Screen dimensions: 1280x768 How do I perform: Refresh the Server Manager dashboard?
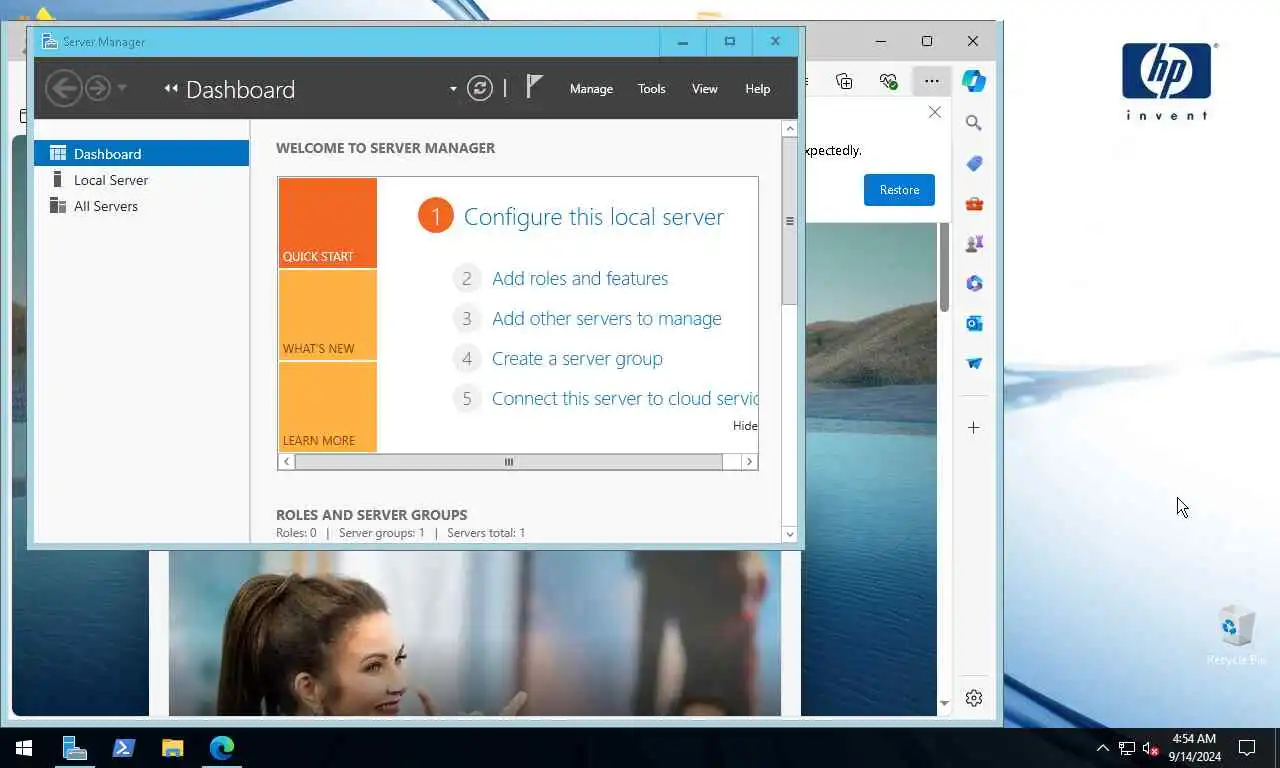(480, 88)
